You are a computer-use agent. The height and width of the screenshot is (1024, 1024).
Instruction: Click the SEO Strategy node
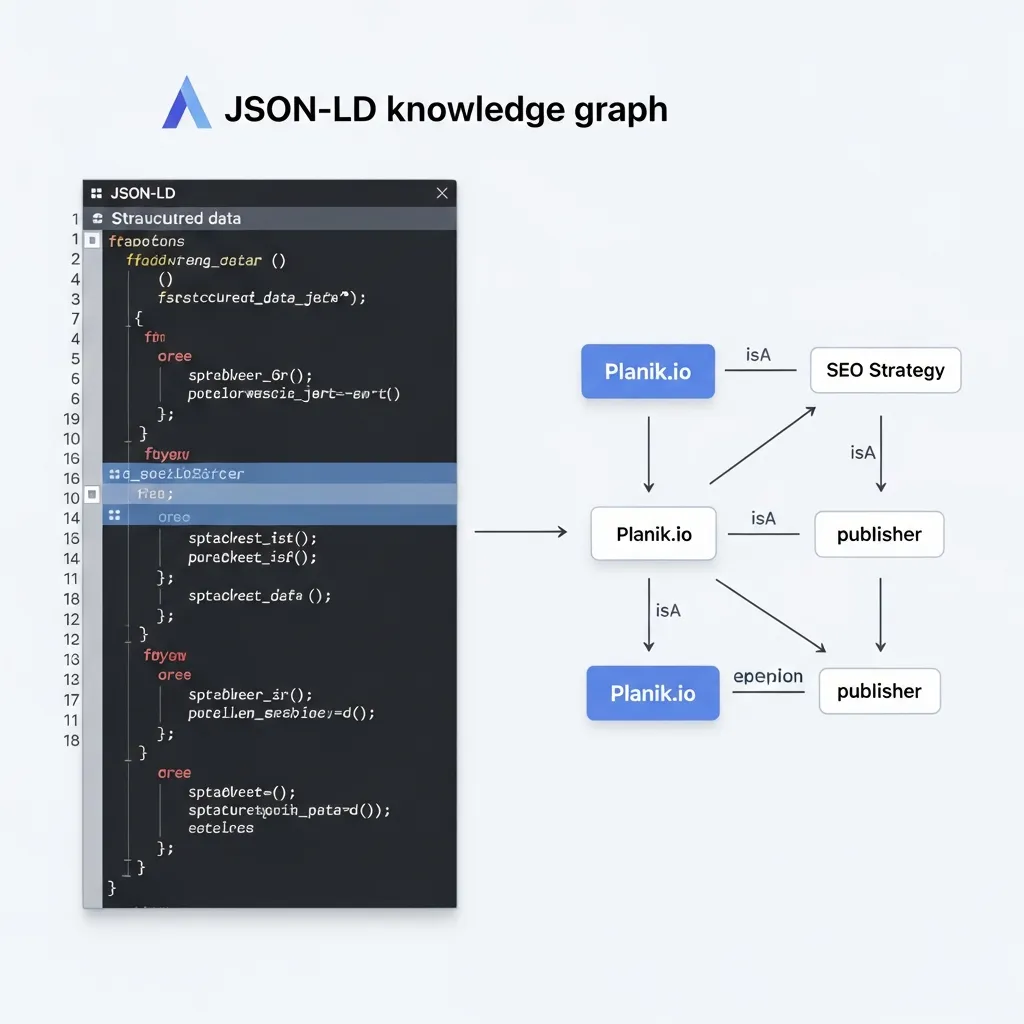885,370
